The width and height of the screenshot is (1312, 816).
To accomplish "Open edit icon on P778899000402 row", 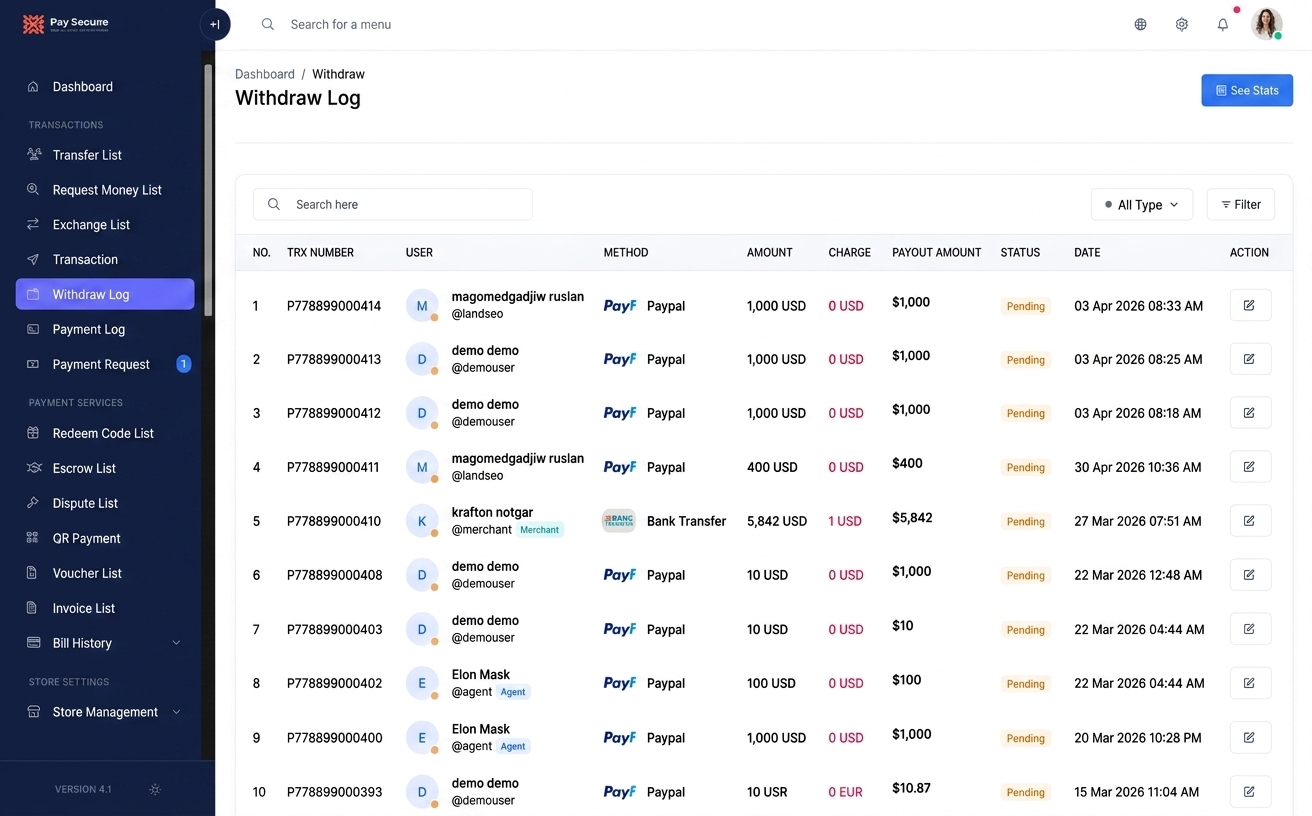I will pyautogui.click(x=1250, y=683).
